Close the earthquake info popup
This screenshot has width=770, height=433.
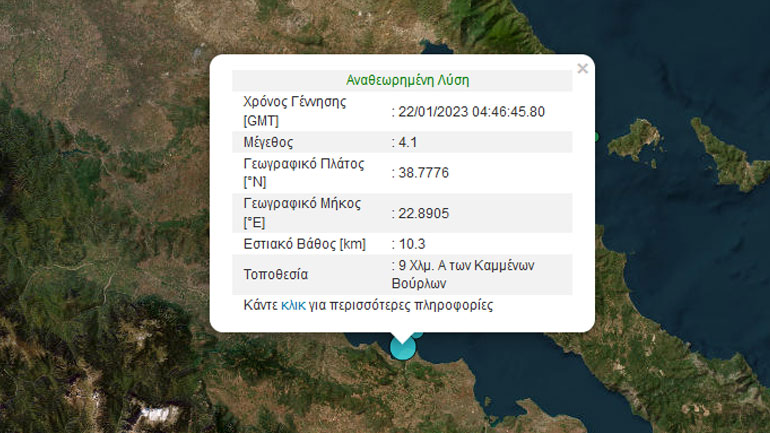click(x=582, y=68)
